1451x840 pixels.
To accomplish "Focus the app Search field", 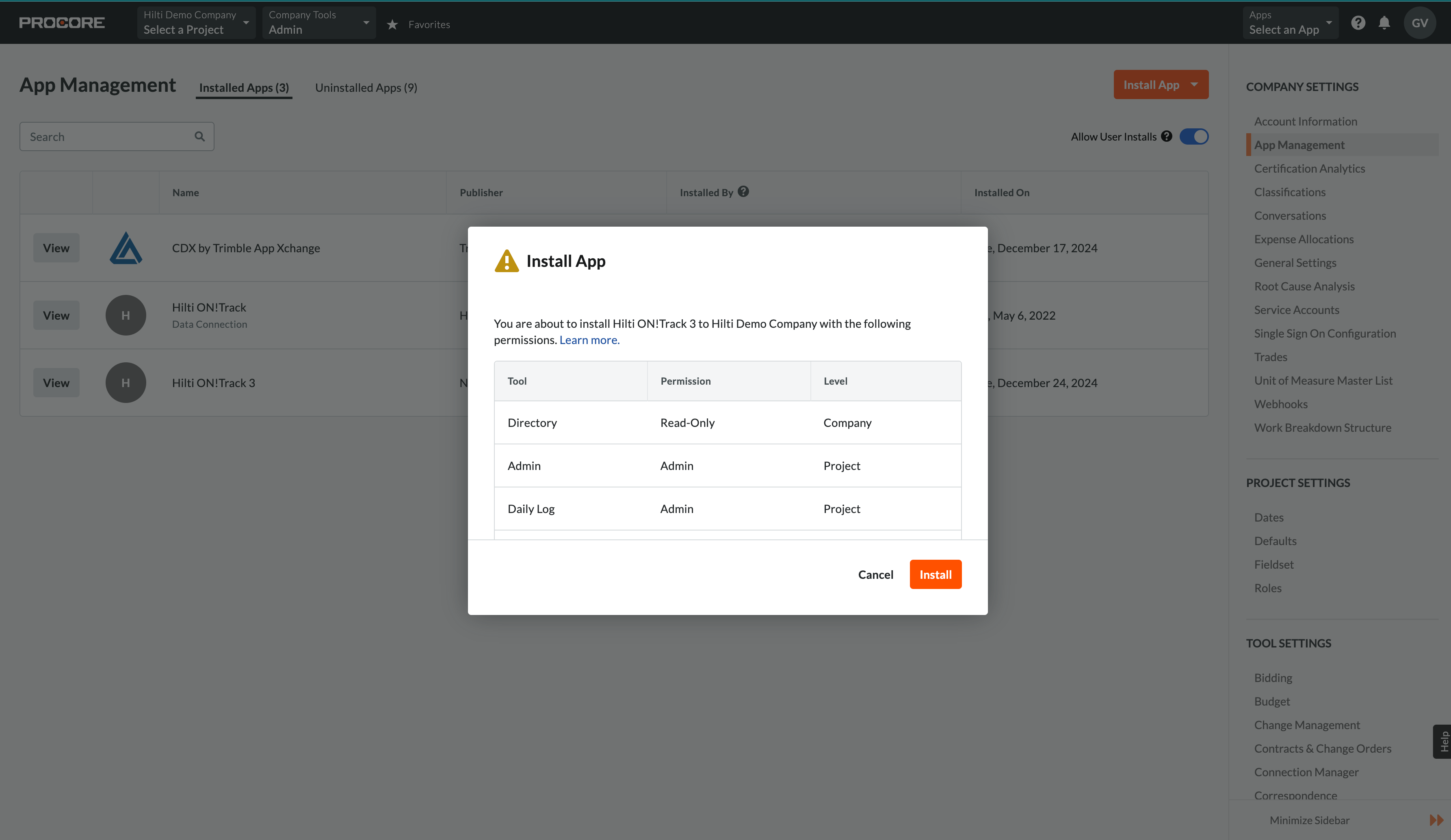I will click(x=117, y=136).
